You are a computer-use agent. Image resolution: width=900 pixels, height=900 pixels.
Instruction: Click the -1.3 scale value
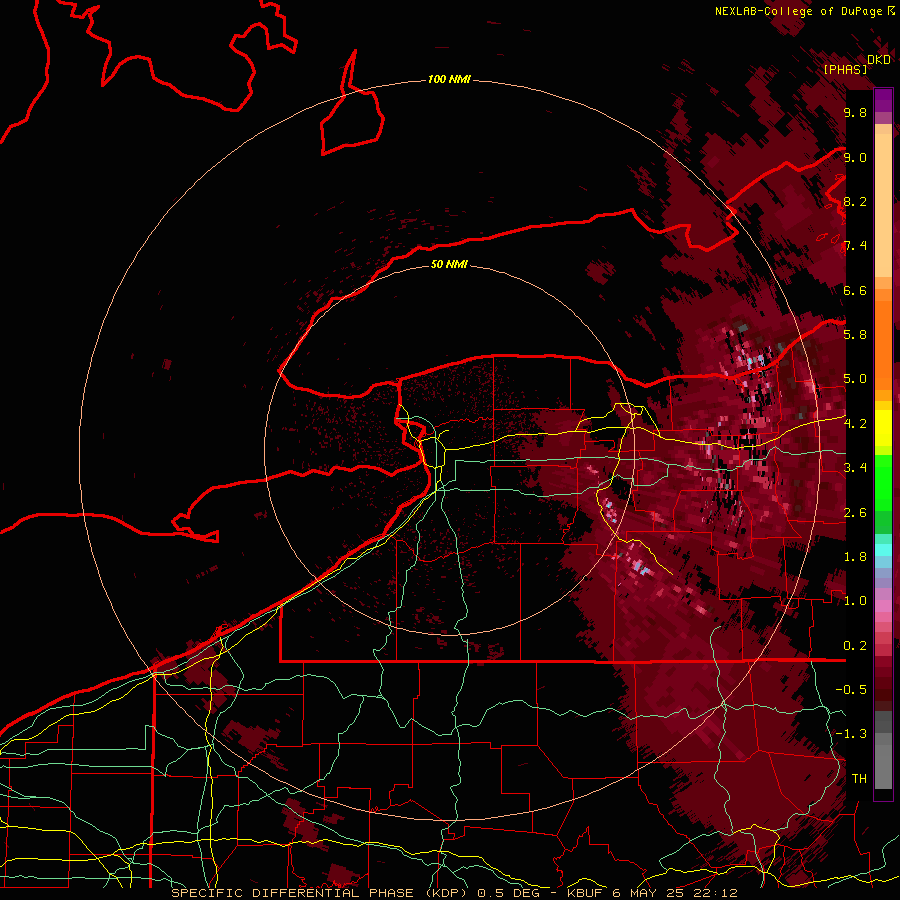(851, 734)
